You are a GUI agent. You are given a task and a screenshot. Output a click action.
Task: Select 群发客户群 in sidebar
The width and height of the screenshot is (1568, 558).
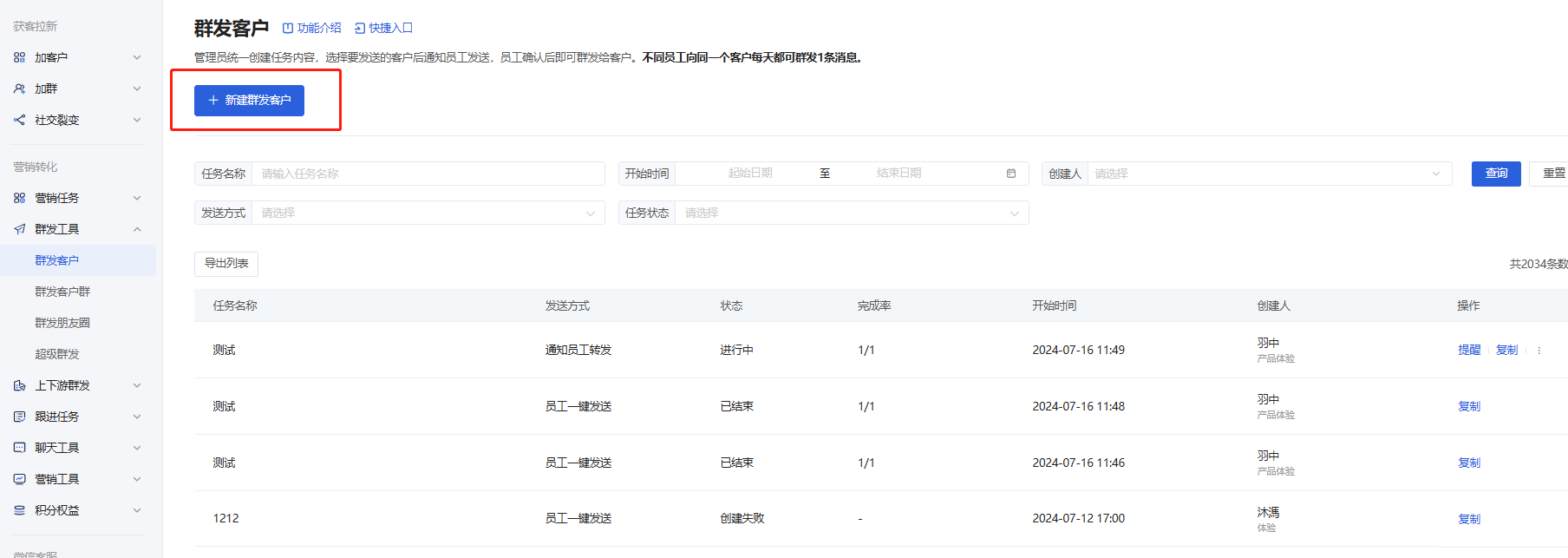62,292
